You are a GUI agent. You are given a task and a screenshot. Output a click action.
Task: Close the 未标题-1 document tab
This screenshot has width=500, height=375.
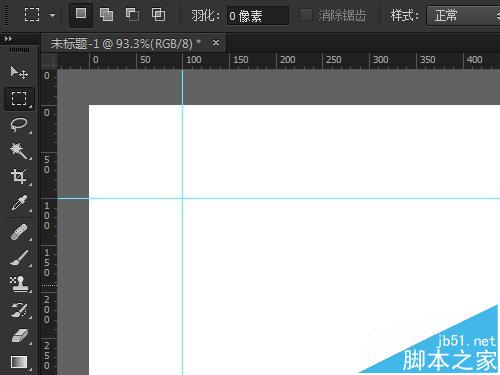(x=216, y=43)
